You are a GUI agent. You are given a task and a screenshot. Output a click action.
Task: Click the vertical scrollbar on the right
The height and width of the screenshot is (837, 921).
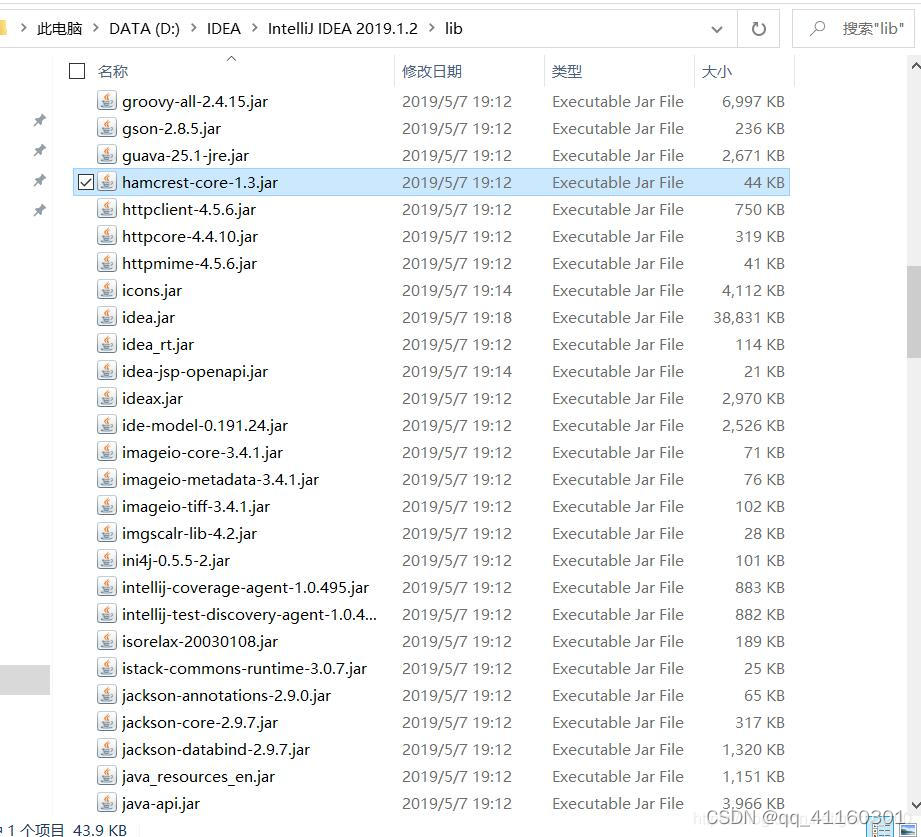[913, 300]
